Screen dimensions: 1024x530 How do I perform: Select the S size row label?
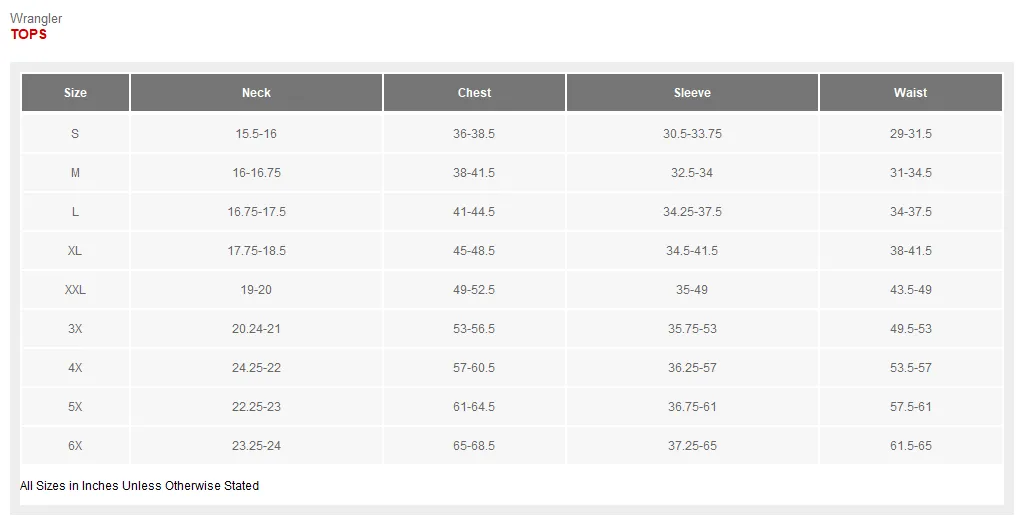75,133
